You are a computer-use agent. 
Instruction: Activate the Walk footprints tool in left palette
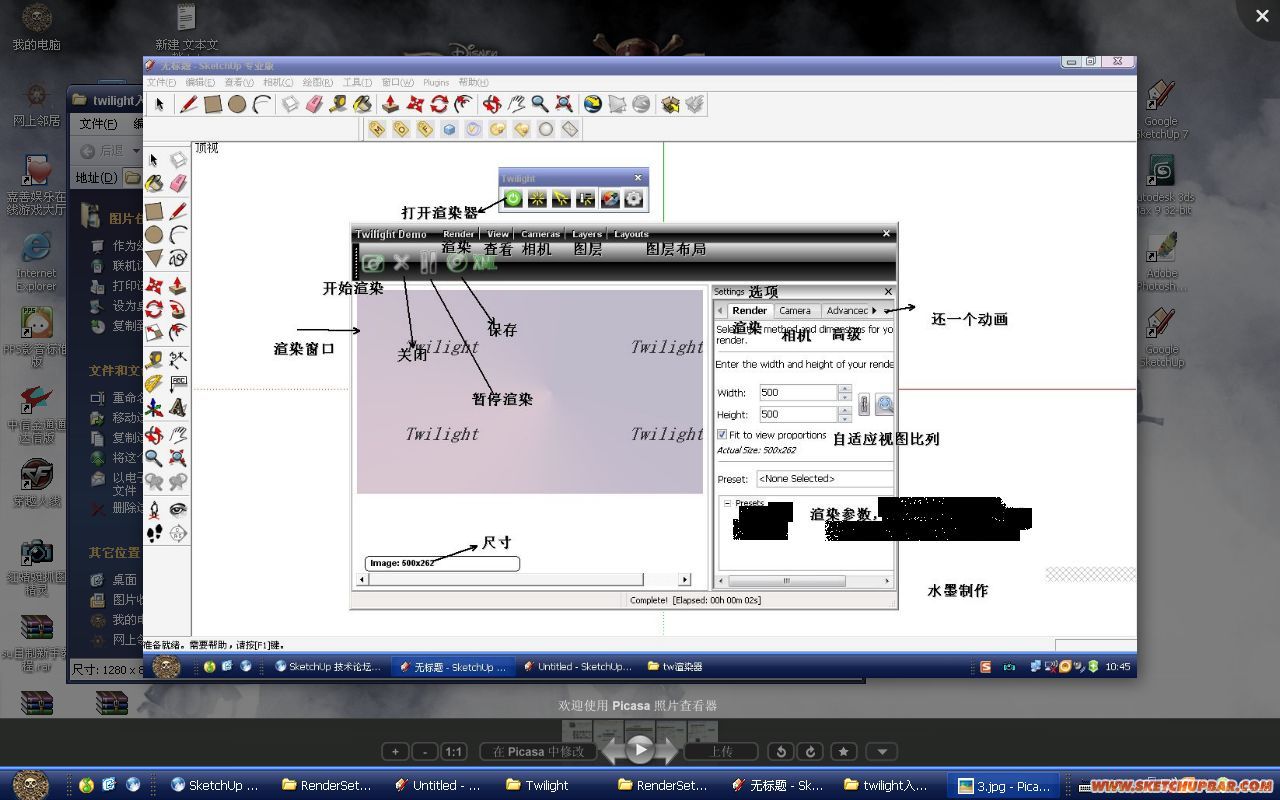pos(154,533)
